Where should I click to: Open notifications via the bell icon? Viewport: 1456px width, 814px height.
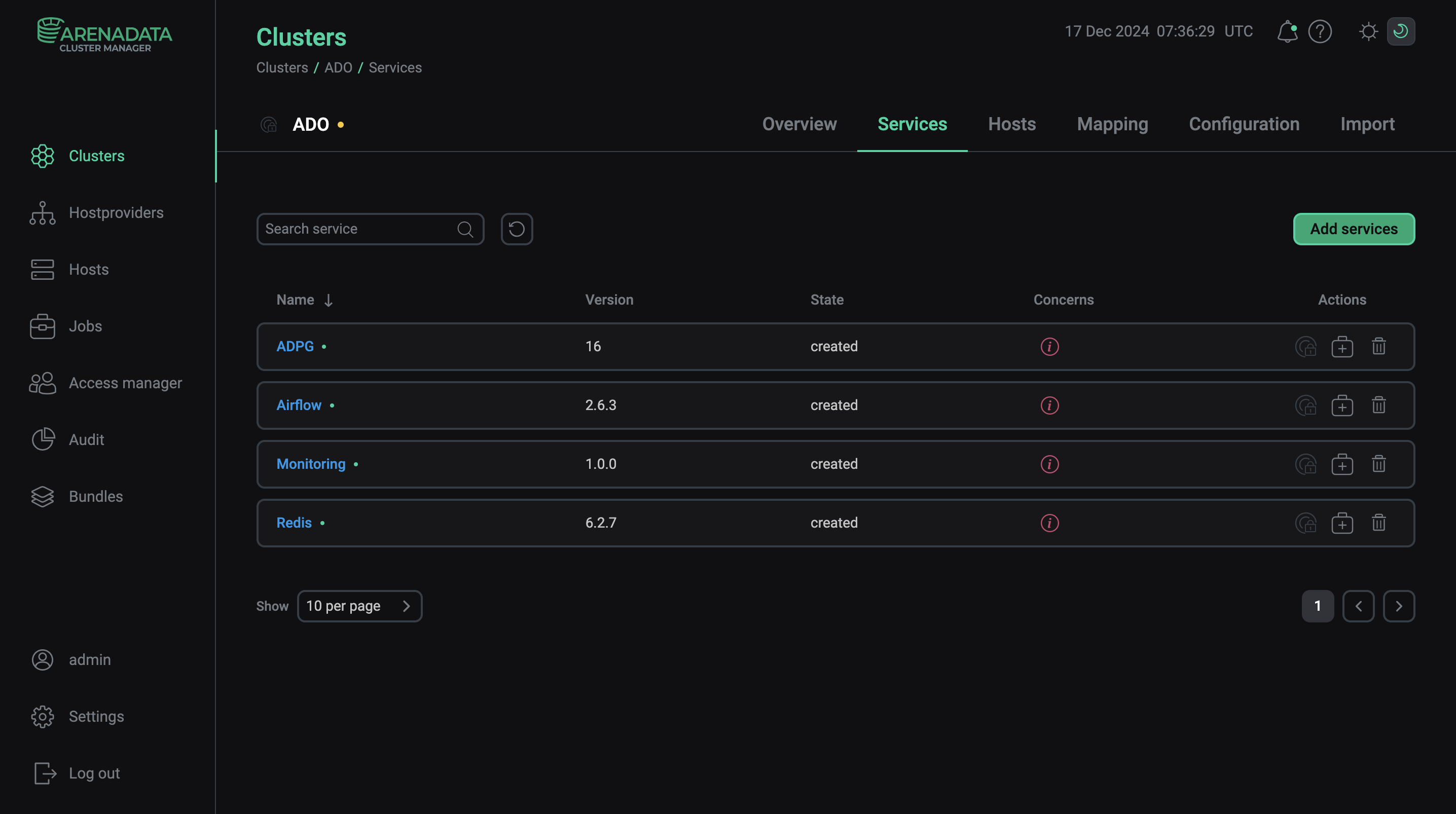click(1287, 31)
